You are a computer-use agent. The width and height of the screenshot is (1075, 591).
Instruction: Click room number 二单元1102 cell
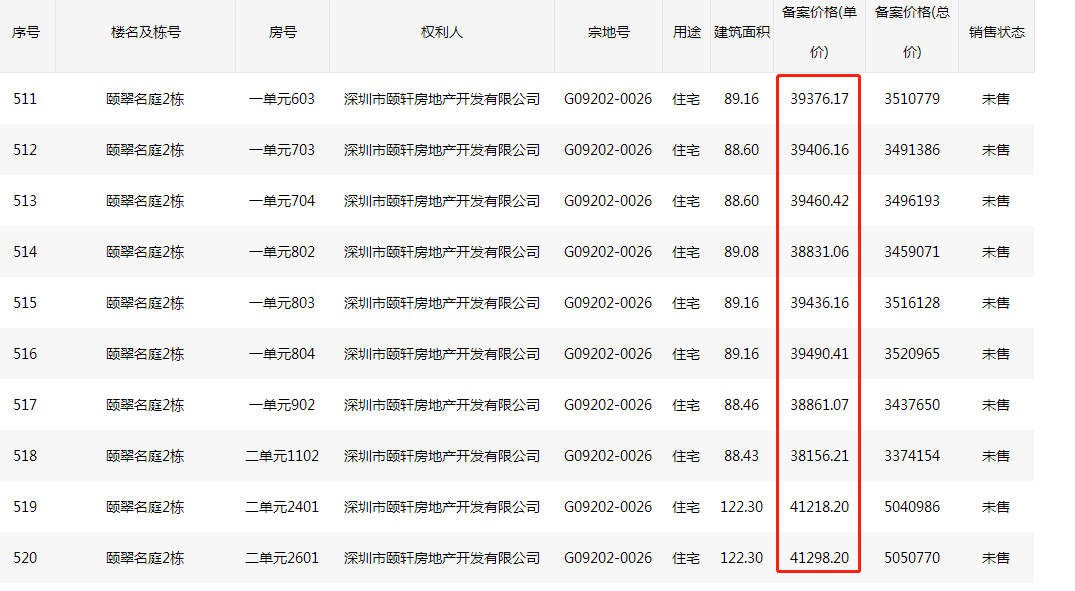(282, 456)
